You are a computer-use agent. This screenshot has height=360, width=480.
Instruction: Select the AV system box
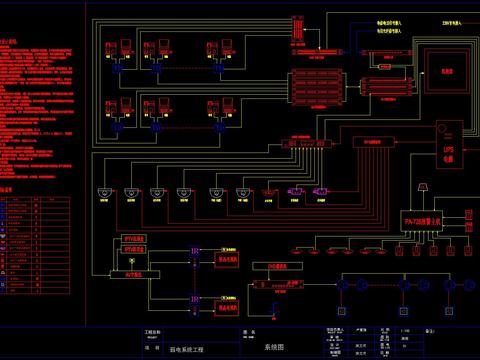(x=135, y=275)
